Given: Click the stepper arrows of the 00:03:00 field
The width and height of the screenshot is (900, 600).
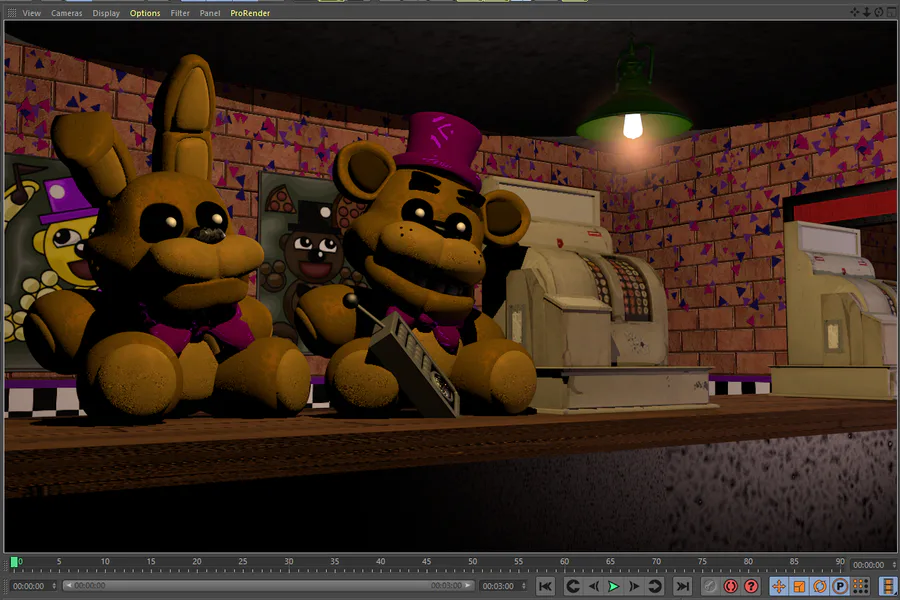Looking at the screenshot, I should [x=524, y=586].
